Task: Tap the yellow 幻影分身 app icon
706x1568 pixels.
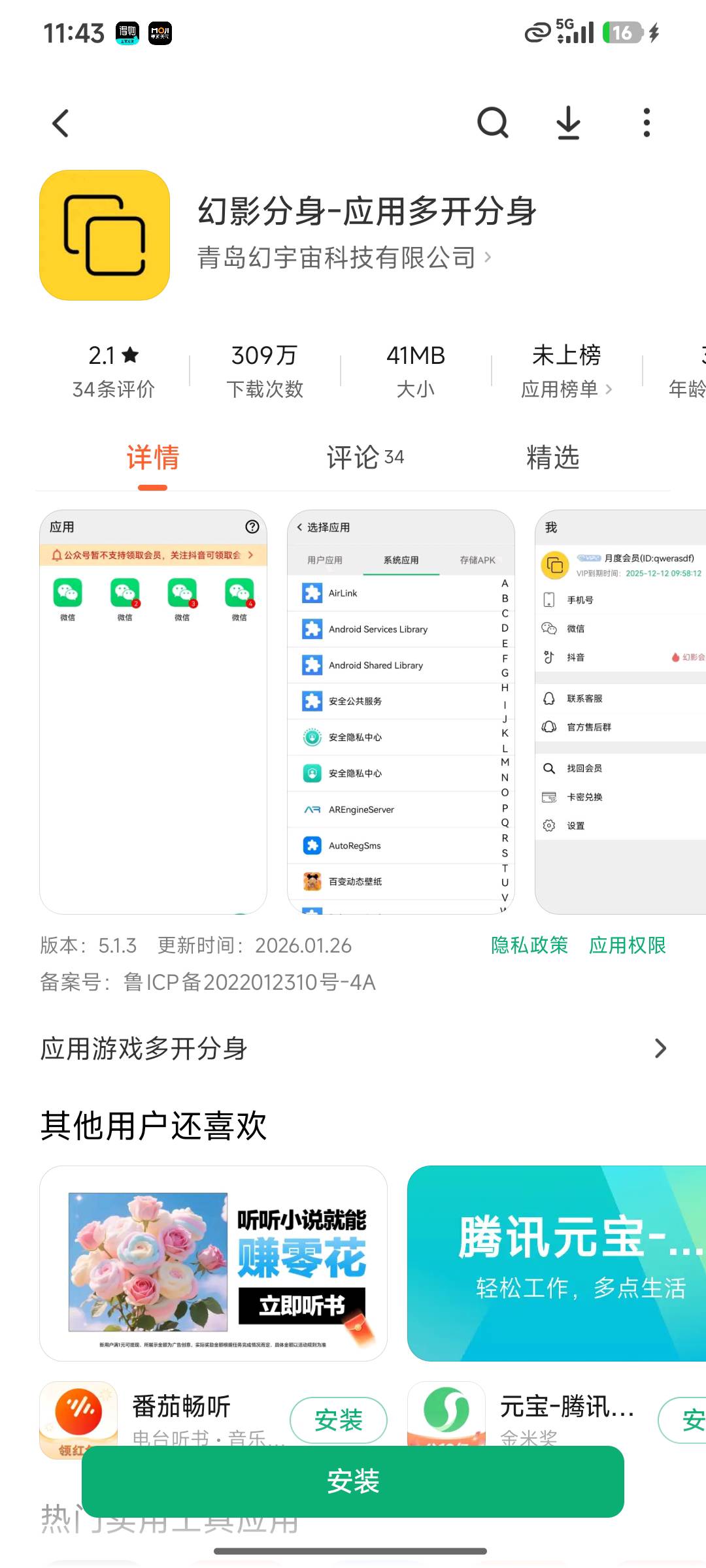Action: tap(105, 235)
